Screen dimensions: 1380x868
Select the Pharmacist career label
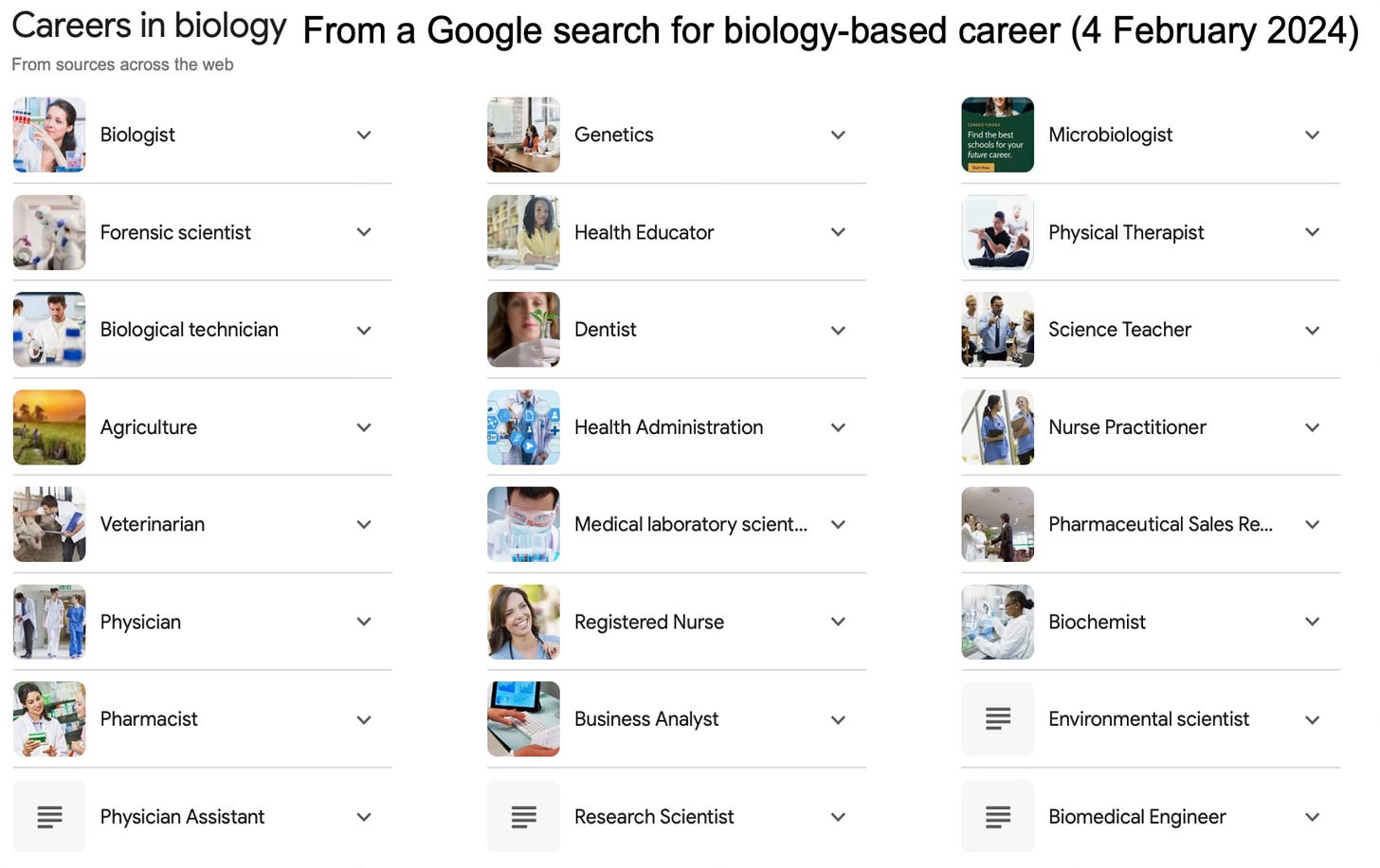149,719
